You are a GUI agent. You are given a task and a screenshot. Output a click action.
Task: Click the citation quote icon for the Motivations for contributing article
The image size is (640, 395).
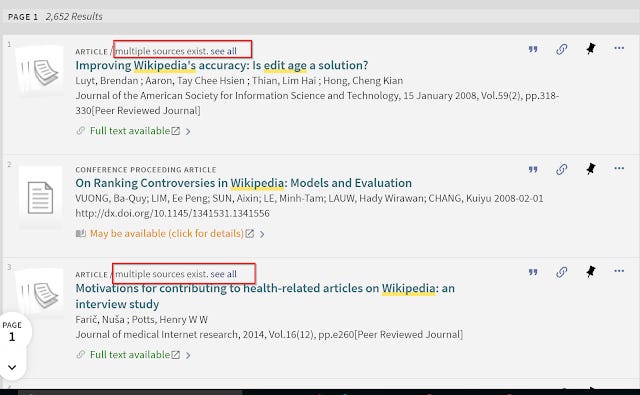tap(533, 272)
